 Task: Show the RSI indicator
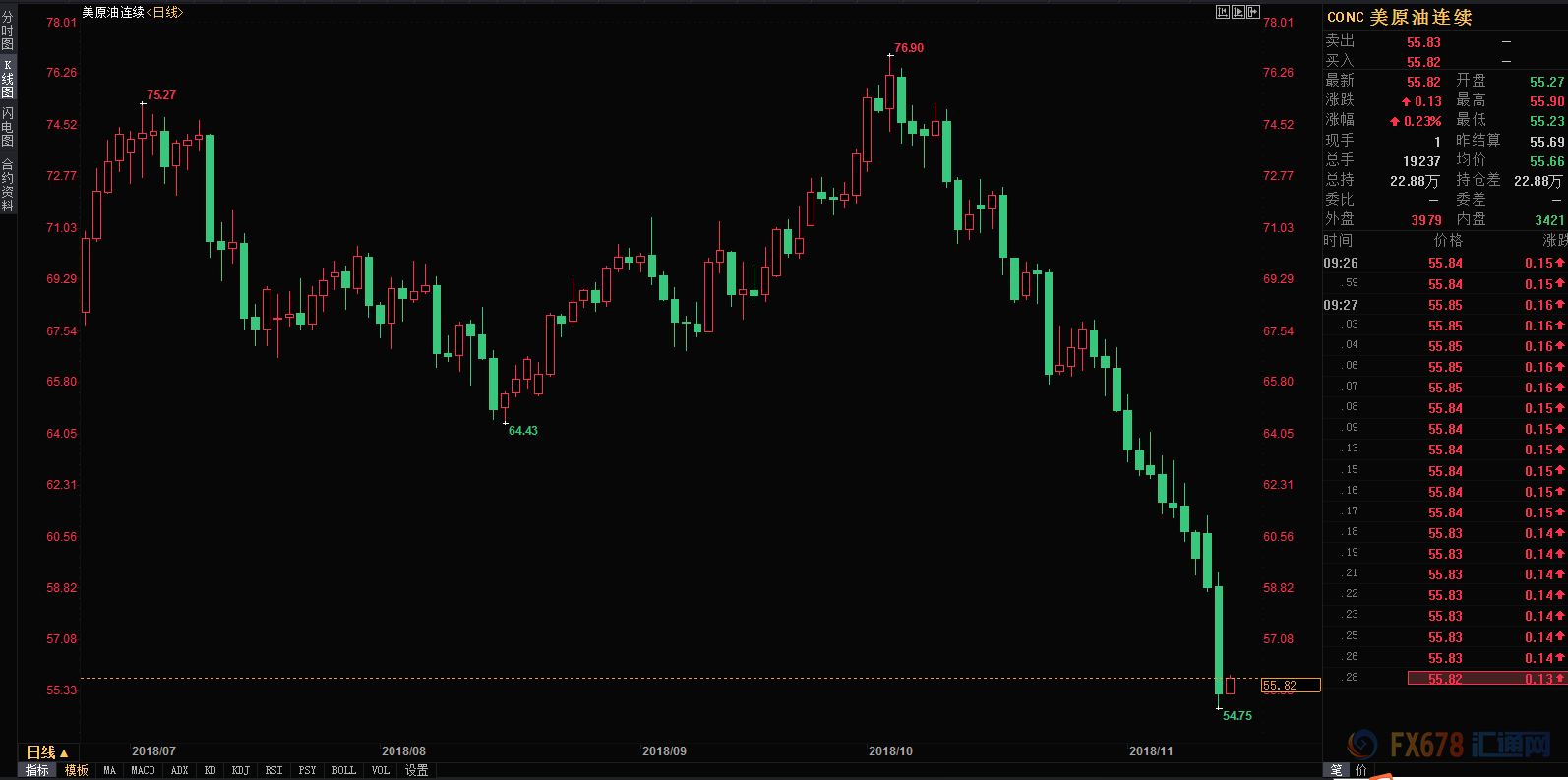click(273, 771)
